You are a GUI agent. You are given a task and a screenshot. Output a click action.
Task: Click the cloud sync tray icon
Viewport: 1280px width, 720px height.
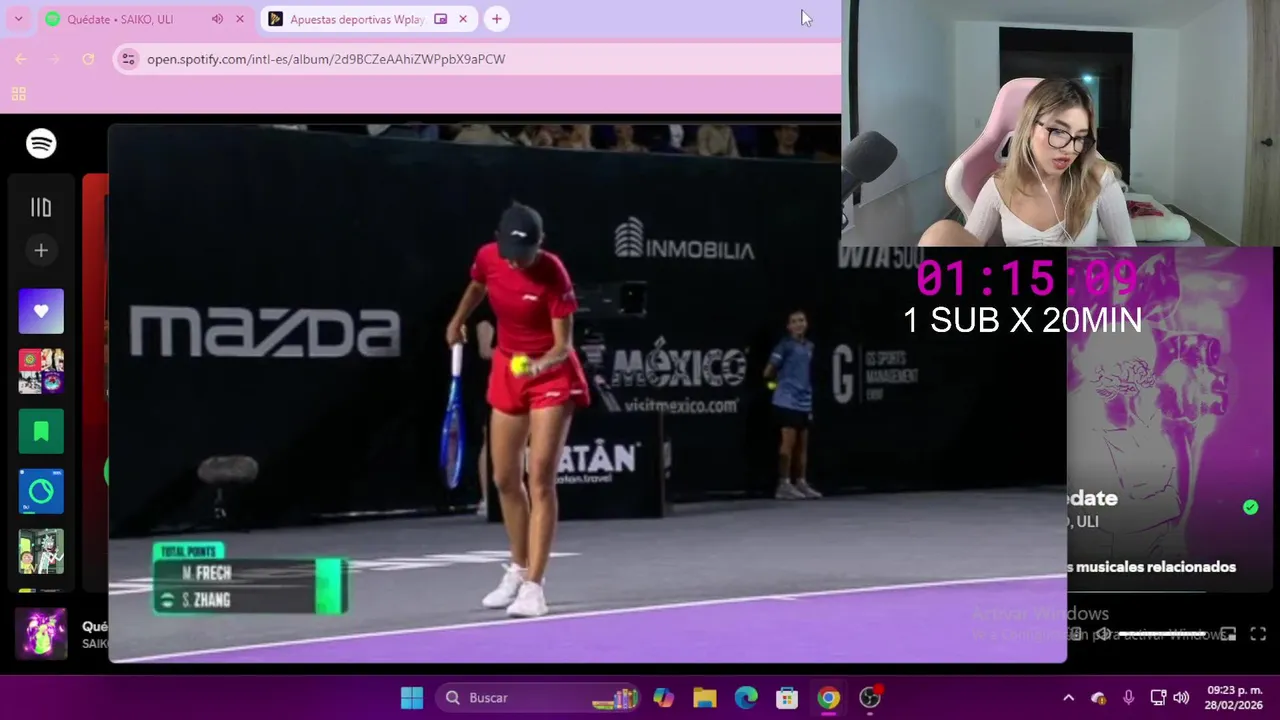pos(1098,697)
